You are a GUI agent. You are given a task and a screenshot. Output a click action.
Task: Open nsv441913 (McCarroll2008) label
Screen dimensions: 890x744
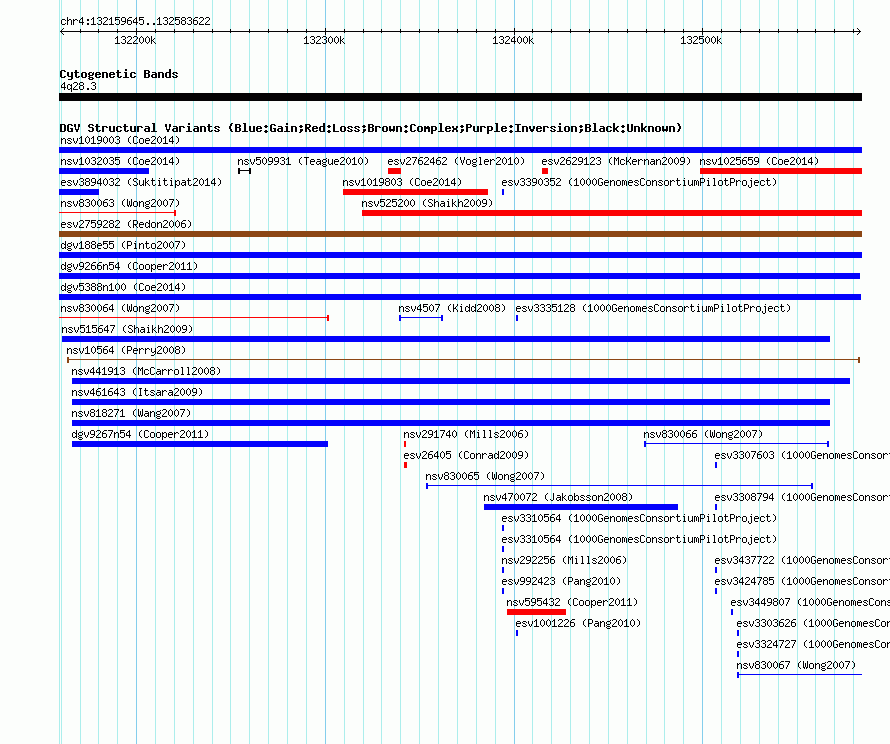146,371
